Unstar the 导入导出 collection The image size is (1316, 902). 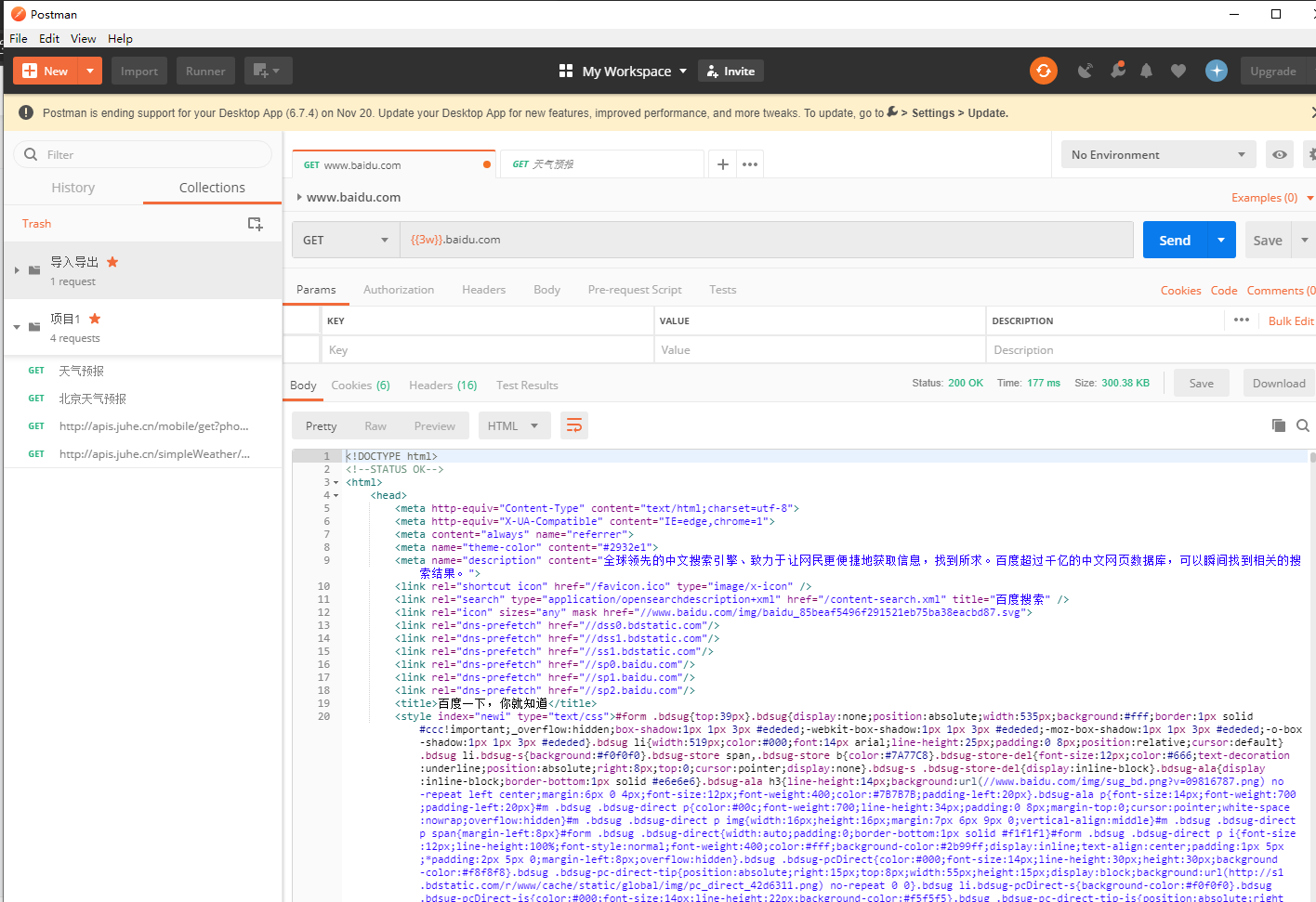tap(112, 262)
